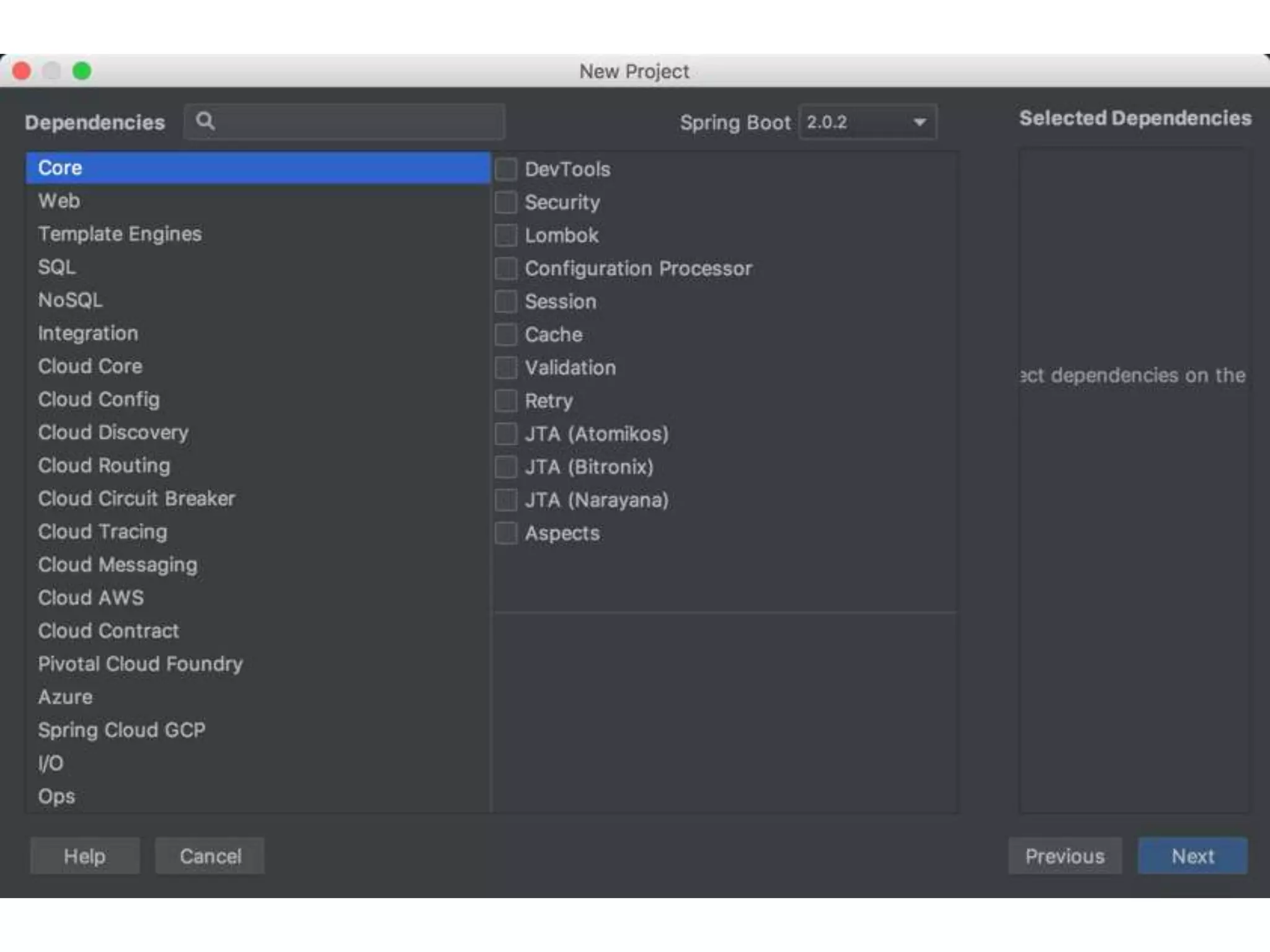The width and height of the screenshot is (1270, 952).
Task: Check the JTA (Atomikos) option
Action: pos(506,434)
